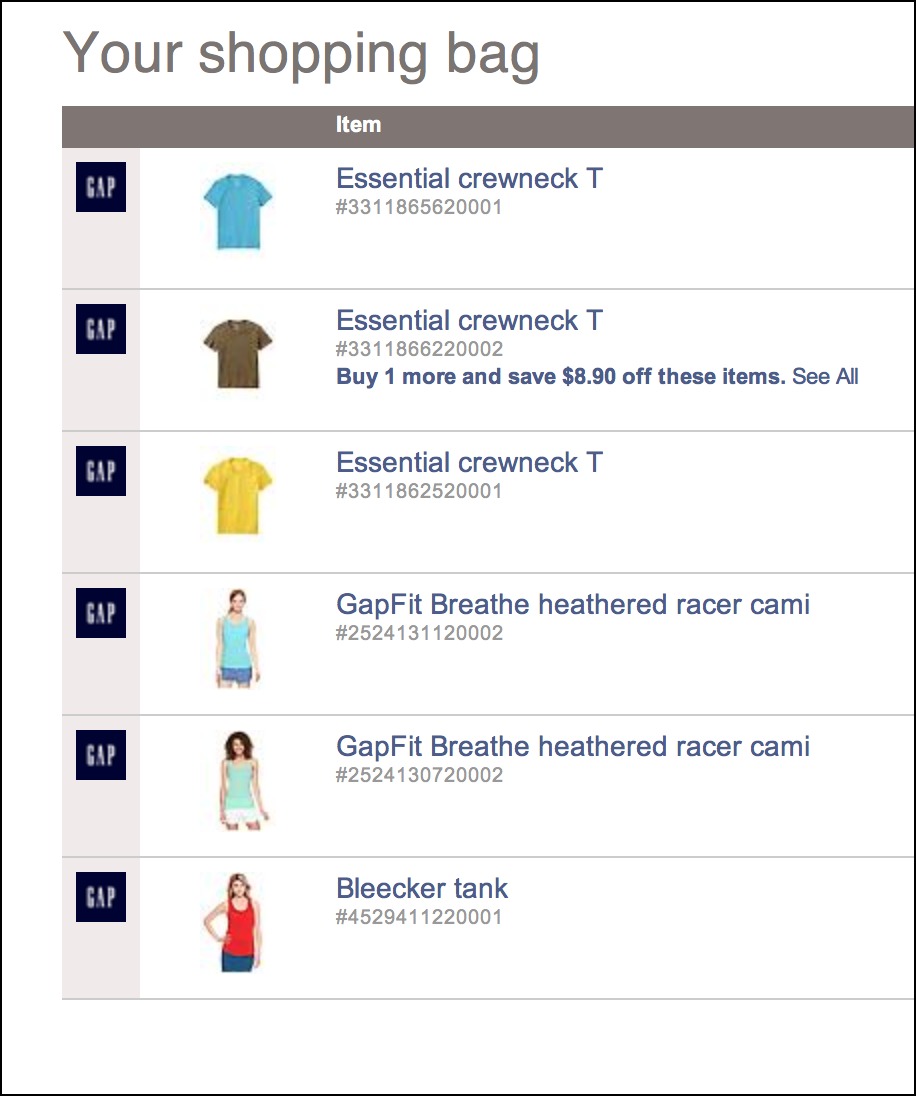916x1096 pixels.
Task: Open the brown crewneck T-shirt thumbnail
Action: pyautogui.click(x=237, y=354)
